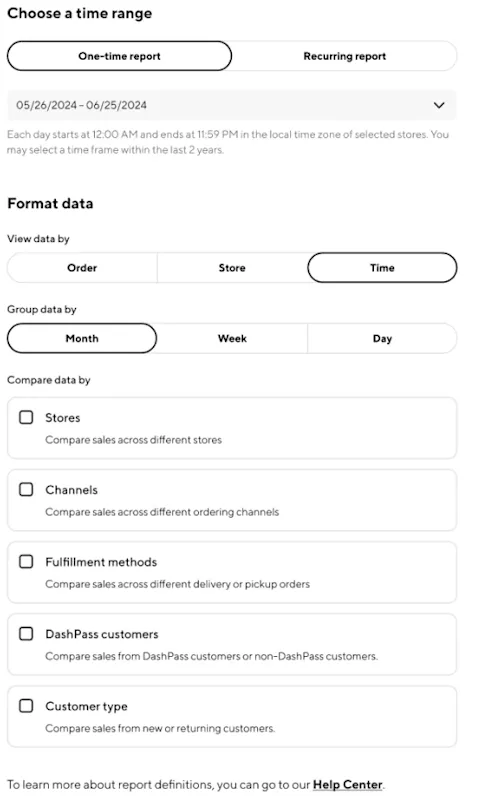Select the One-time report option
This screenshot has height=797, width=480.
(119, 56)
